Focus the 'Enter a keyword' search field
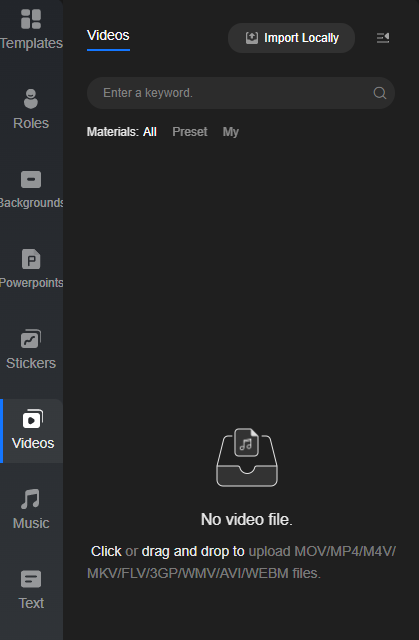This screenshot has width=419, height=640. click(241, 93)
